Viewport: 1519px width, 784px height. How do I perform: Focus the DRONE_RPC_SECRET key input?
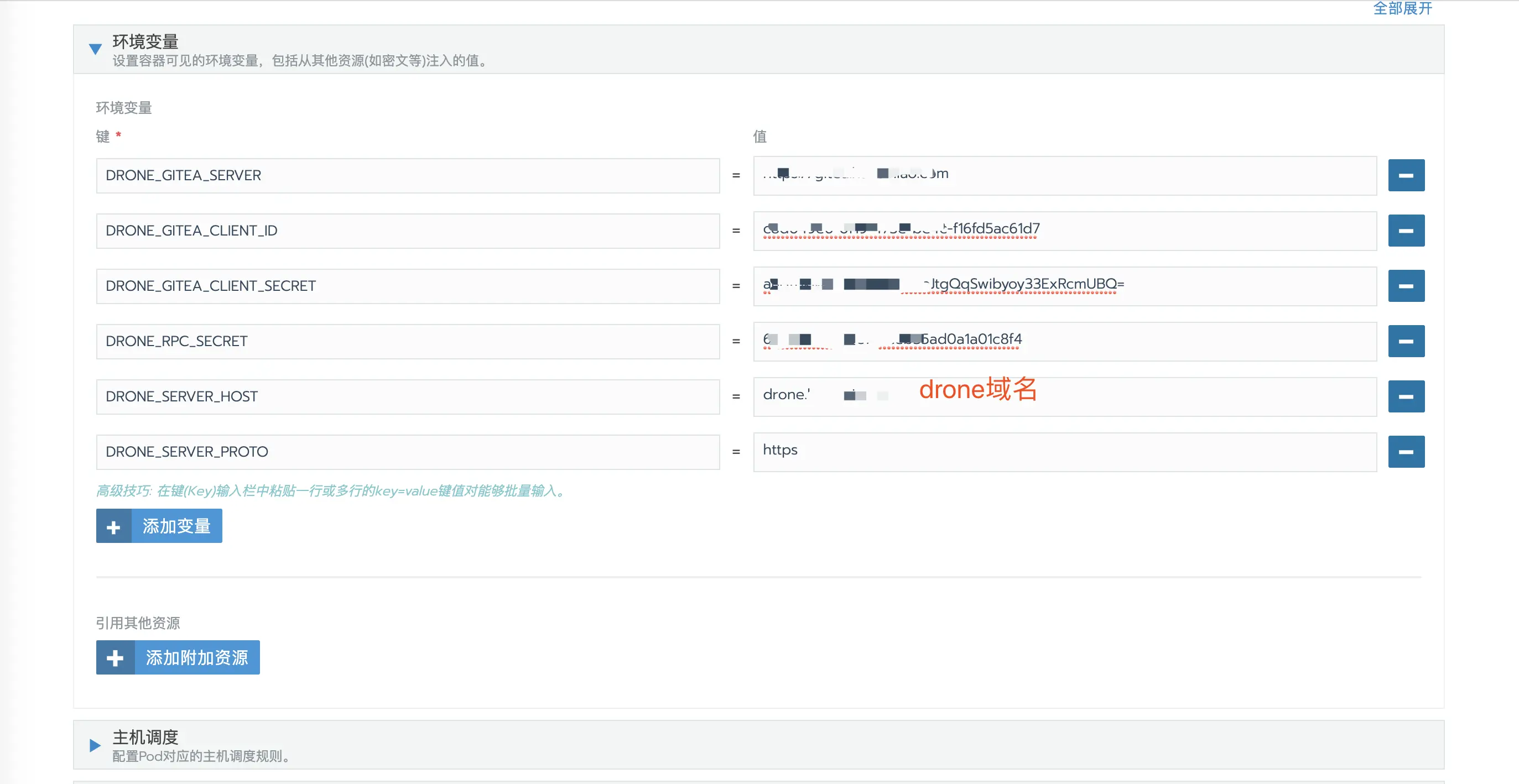point(407,341)
